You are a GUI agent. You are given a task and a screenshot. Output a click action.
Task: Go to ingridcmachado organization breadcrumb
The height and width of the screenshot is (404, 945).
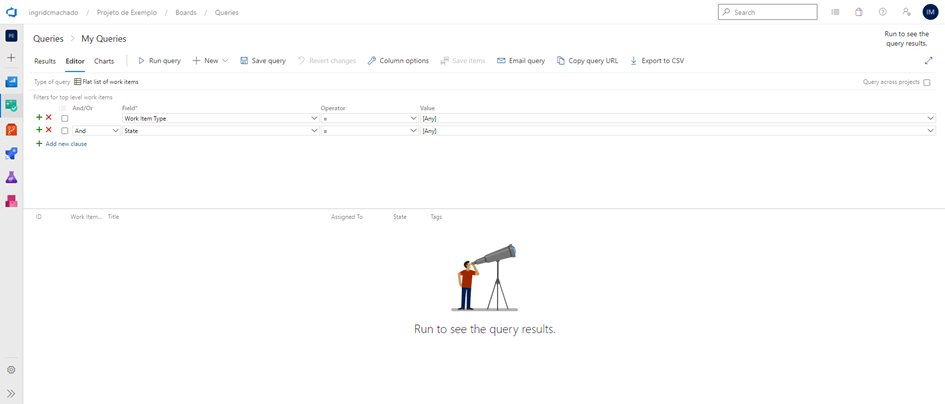coord(54,12)
